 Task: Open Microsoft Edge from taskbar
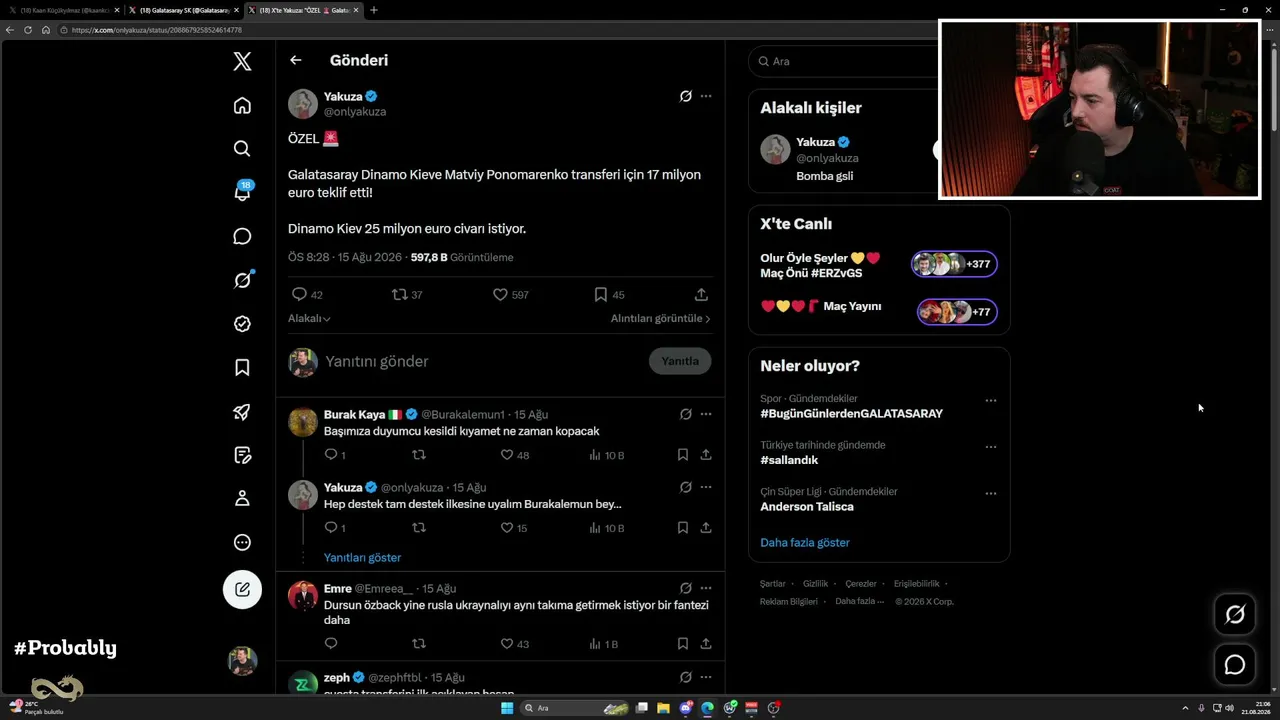[x=708, y=708]
